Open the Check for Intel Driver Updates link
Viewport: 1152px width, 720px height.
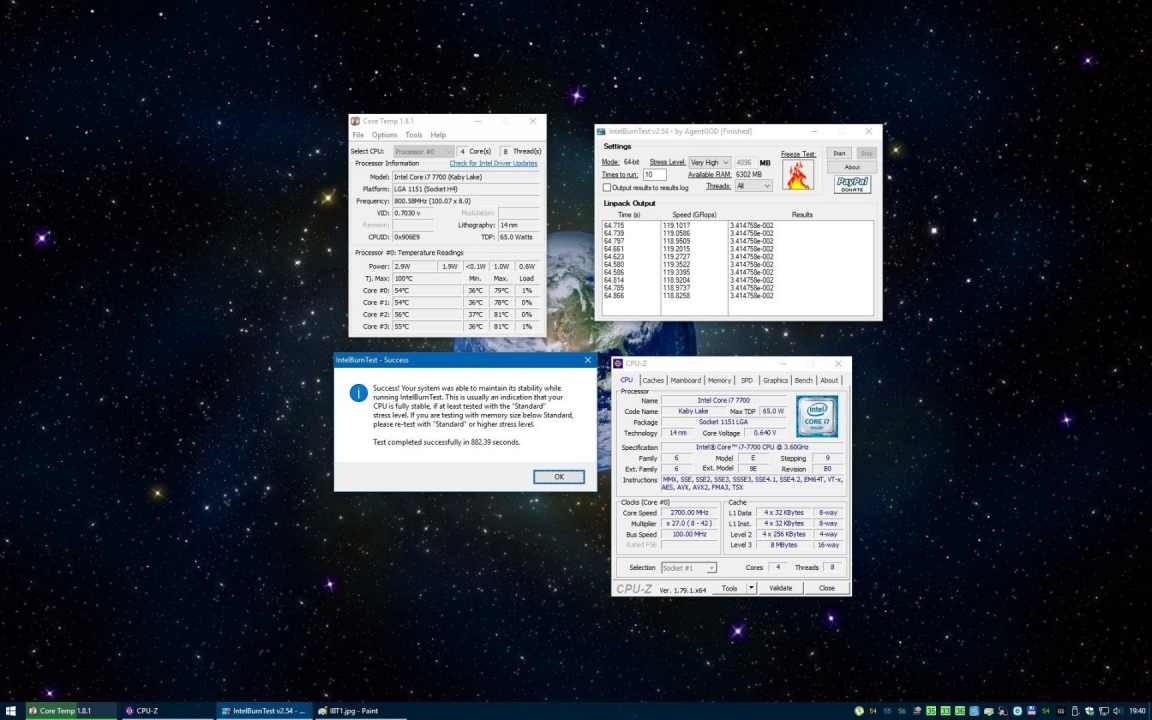[493, 164]
